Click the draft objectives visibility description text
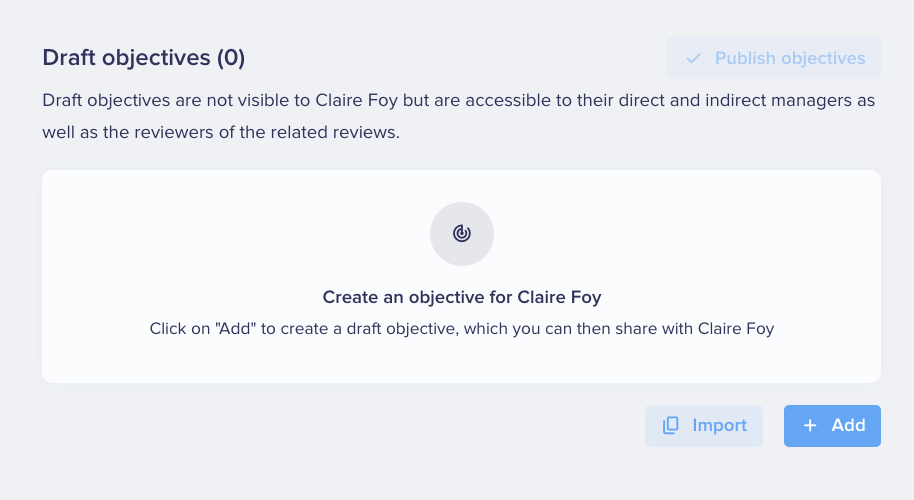The height and width of the screenshot is (500, 914). [x=458, y=116]
